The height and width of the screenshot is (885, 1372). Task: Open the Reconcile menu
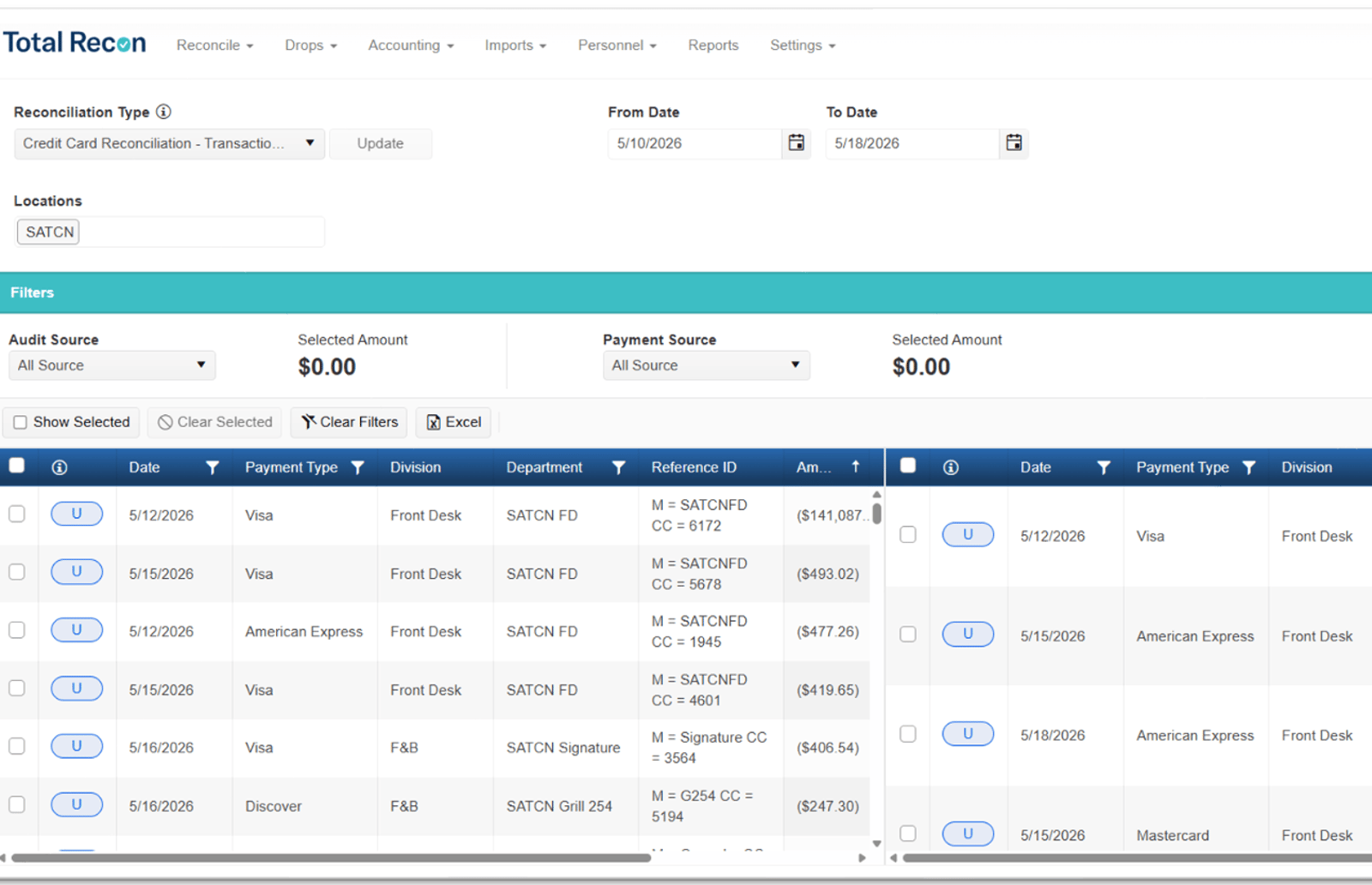tap(214, 45)
